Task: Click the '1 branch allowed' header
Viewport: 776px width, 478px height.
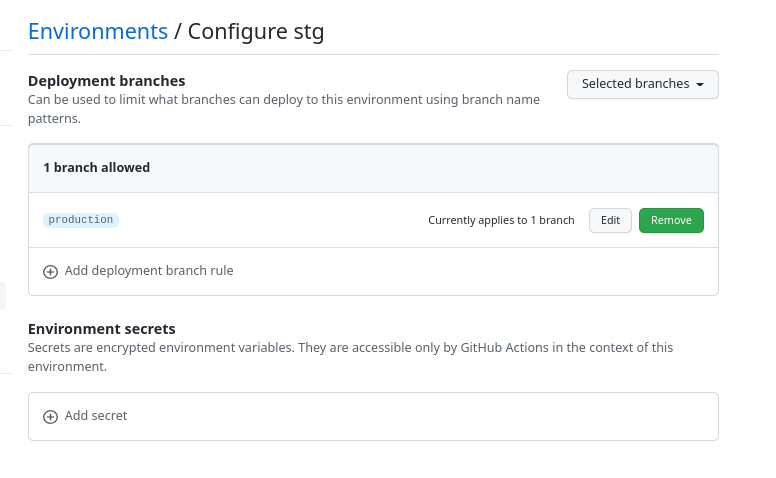Action: (x=97, y=168)
